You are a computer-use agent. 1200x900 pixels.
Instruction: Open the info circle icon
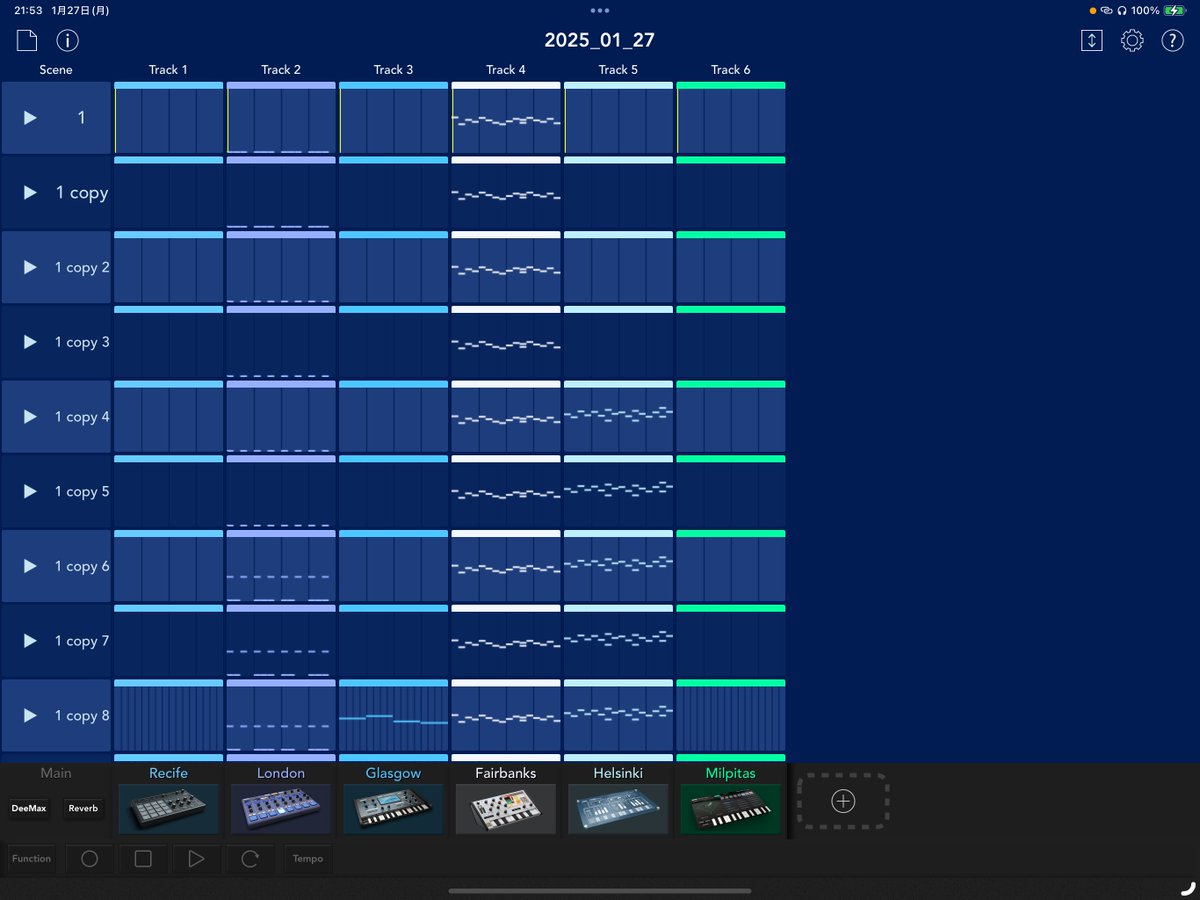pyautogui.click(x=67, y=41)
